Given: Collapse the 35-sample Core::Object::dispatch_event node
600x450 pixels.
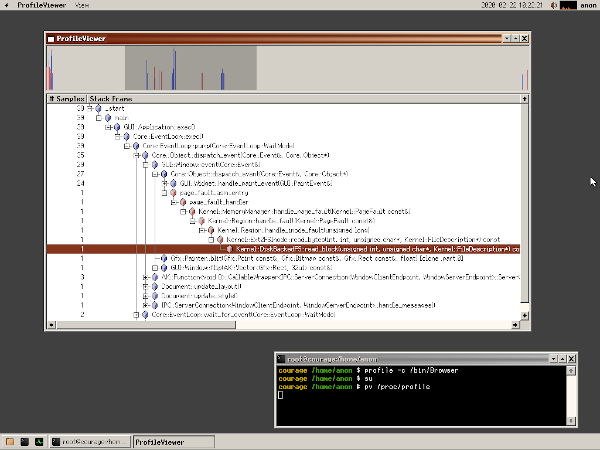Looking at the screenshot, I should [x=136, y=155].
